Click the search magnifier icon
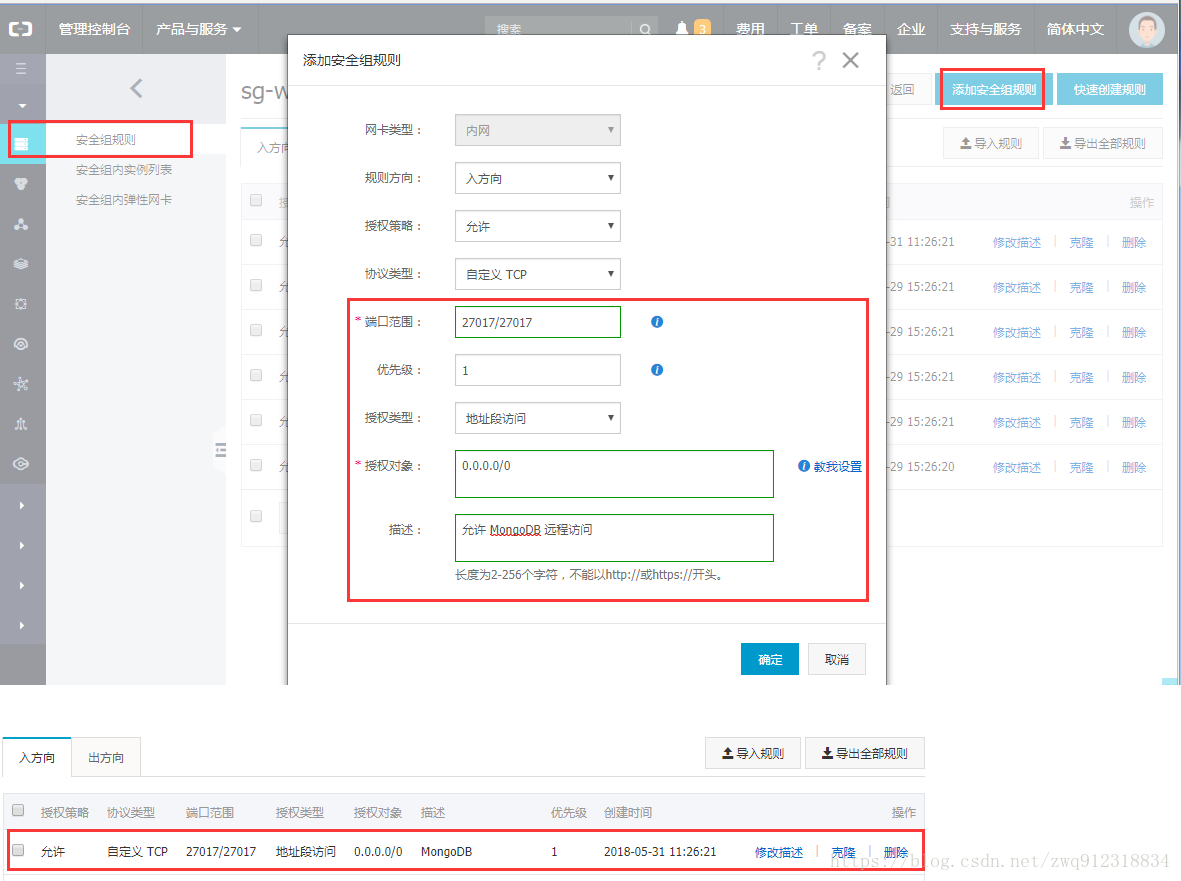Viewport: 1181px width, 881px height. 646,30
